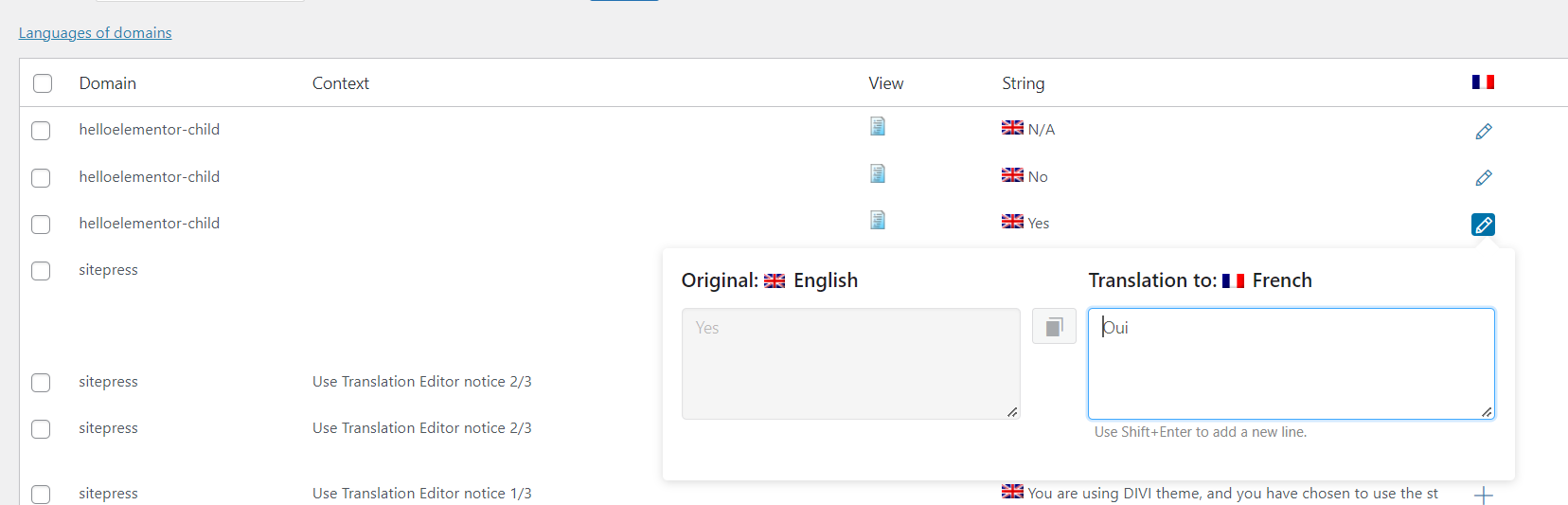Copy original text to translation field
The width and height of the screenshot is (1568, 505).
pos(1054,327)
